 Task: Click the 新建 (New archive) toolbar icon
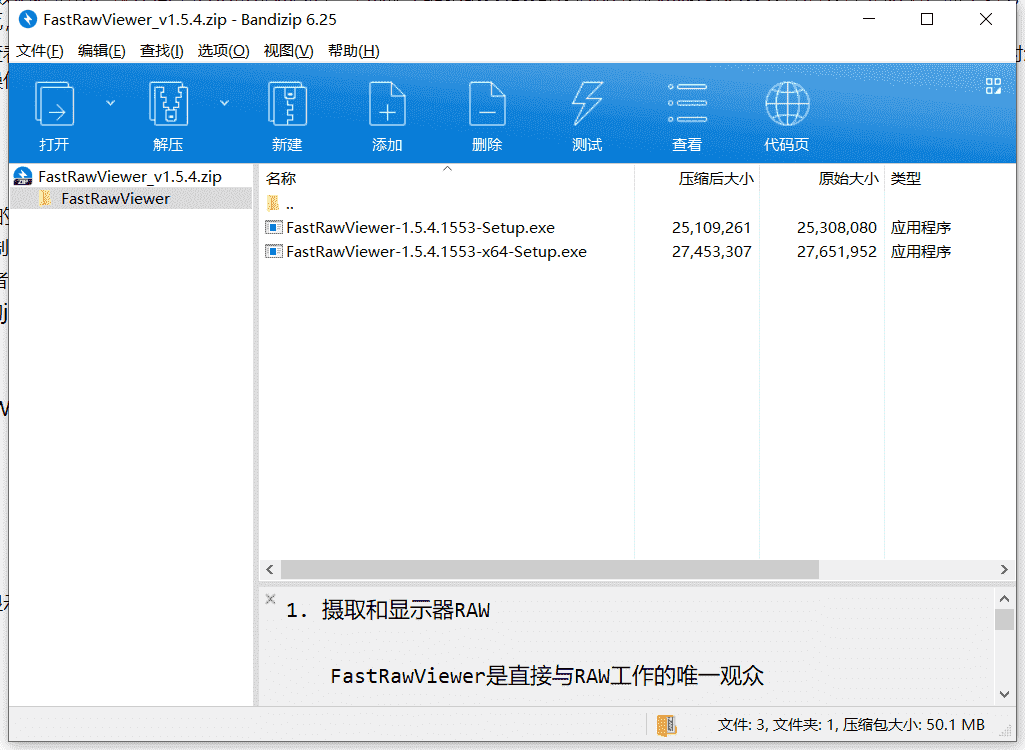tap(288, 103)
